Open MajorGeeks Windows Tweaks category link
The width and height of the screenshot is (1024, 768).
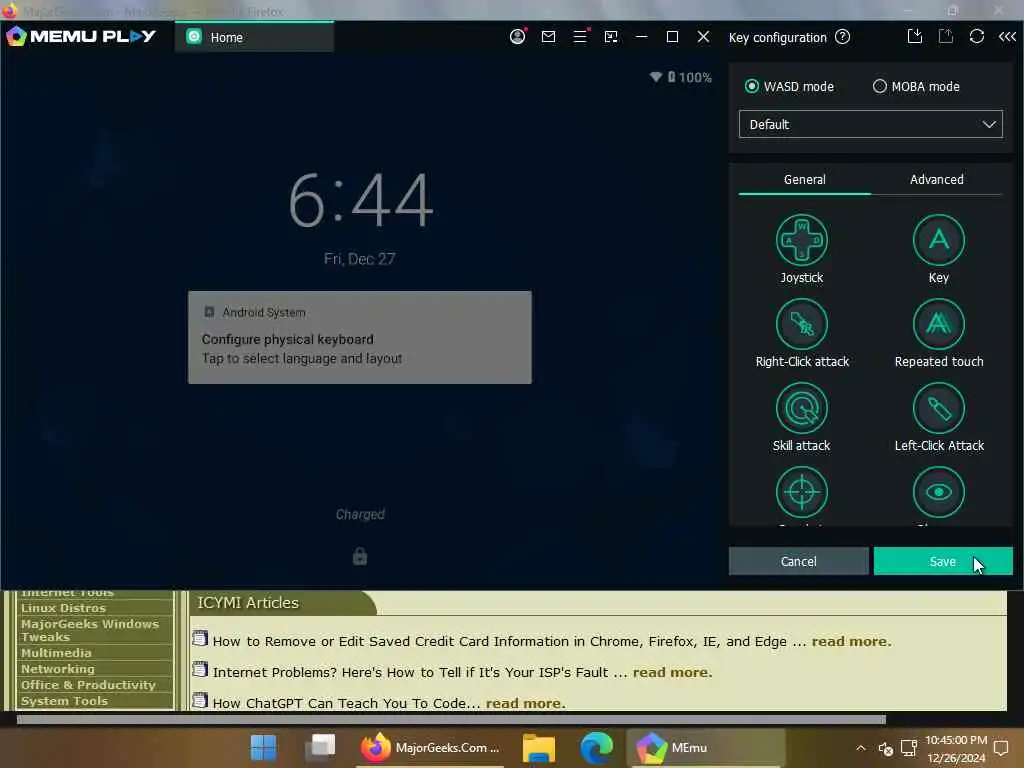89,630
